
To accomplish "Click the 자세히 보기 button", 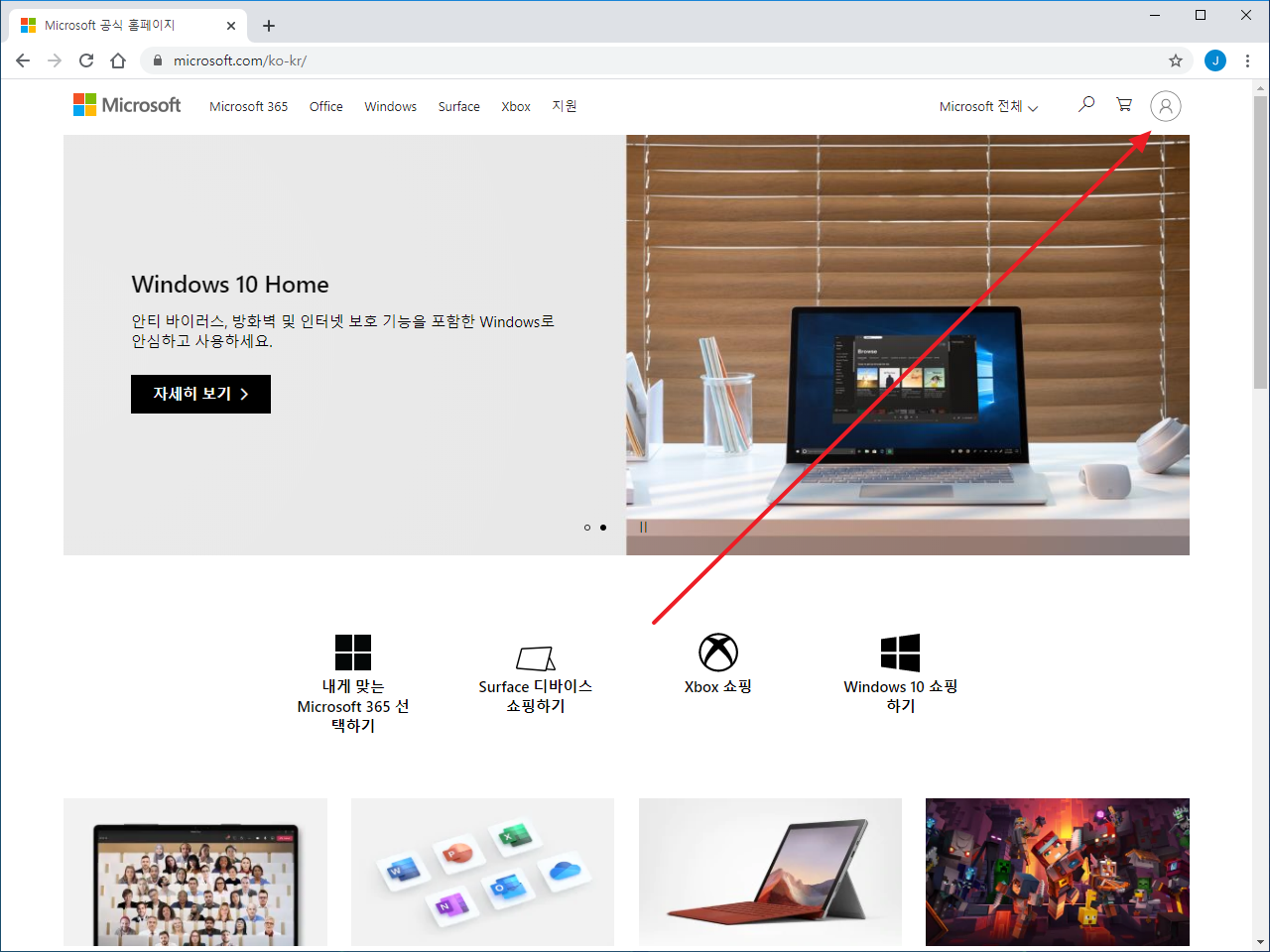I will [200, 394].
